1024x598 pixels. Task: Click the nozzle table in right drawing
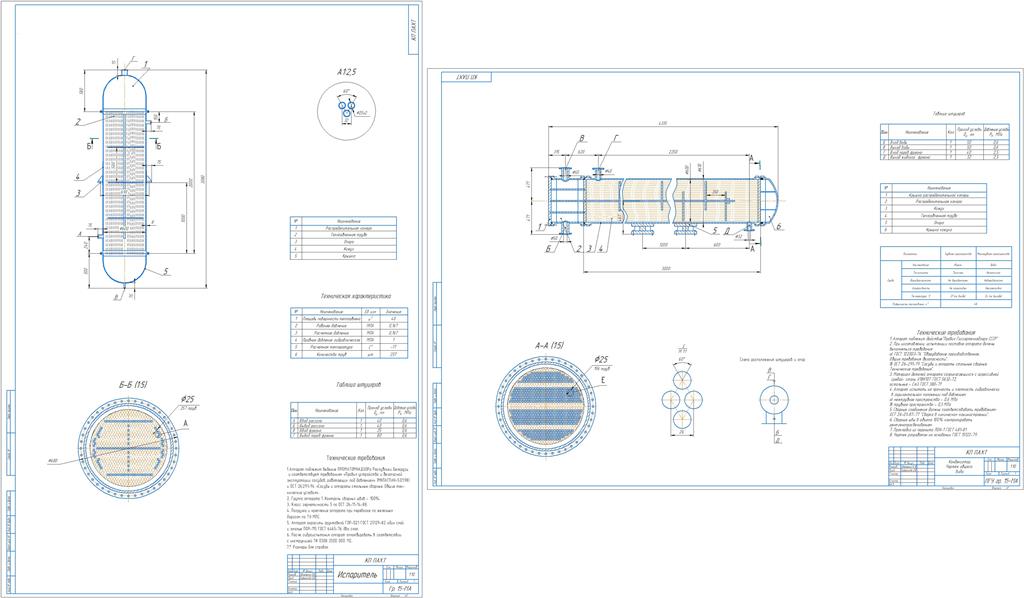[944, 142]
